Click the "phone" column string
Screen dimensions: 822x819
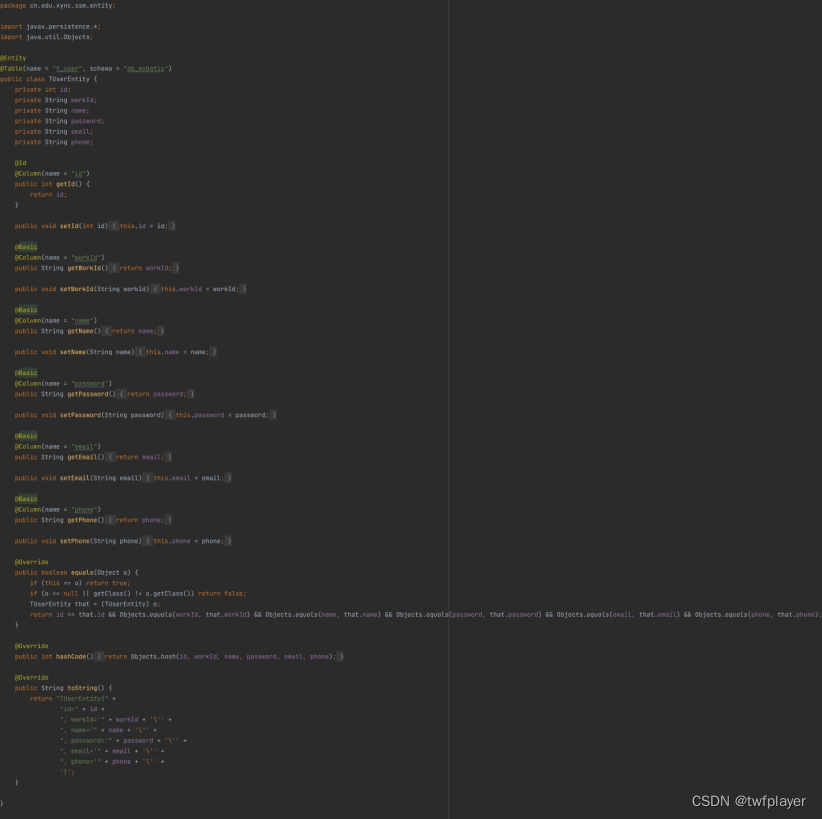84,510
